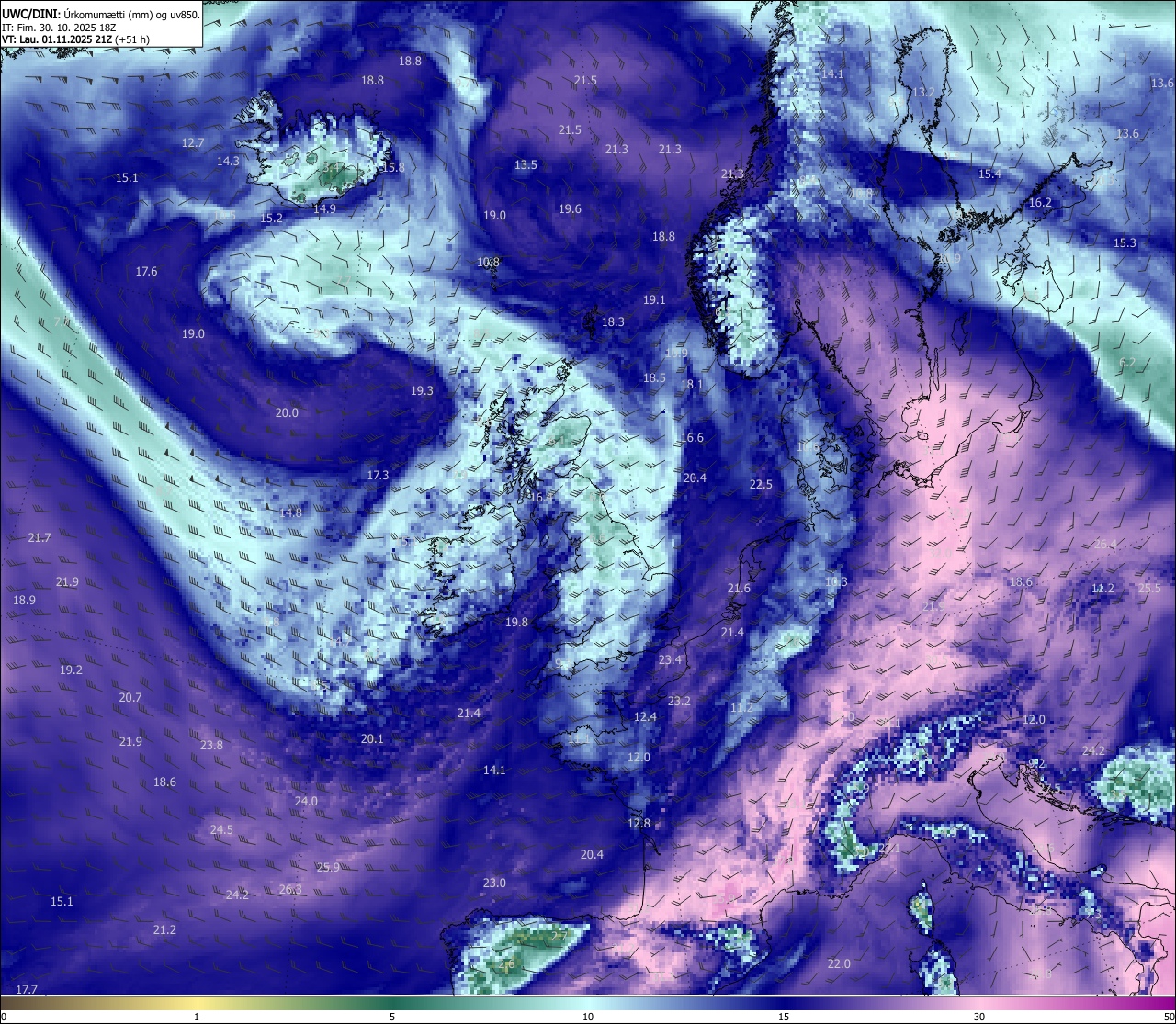Image resolution: width=1176 pixels, height=1024 pixels.
Task: Click the 30 tick on color scale
Action: pos(979,1017)
